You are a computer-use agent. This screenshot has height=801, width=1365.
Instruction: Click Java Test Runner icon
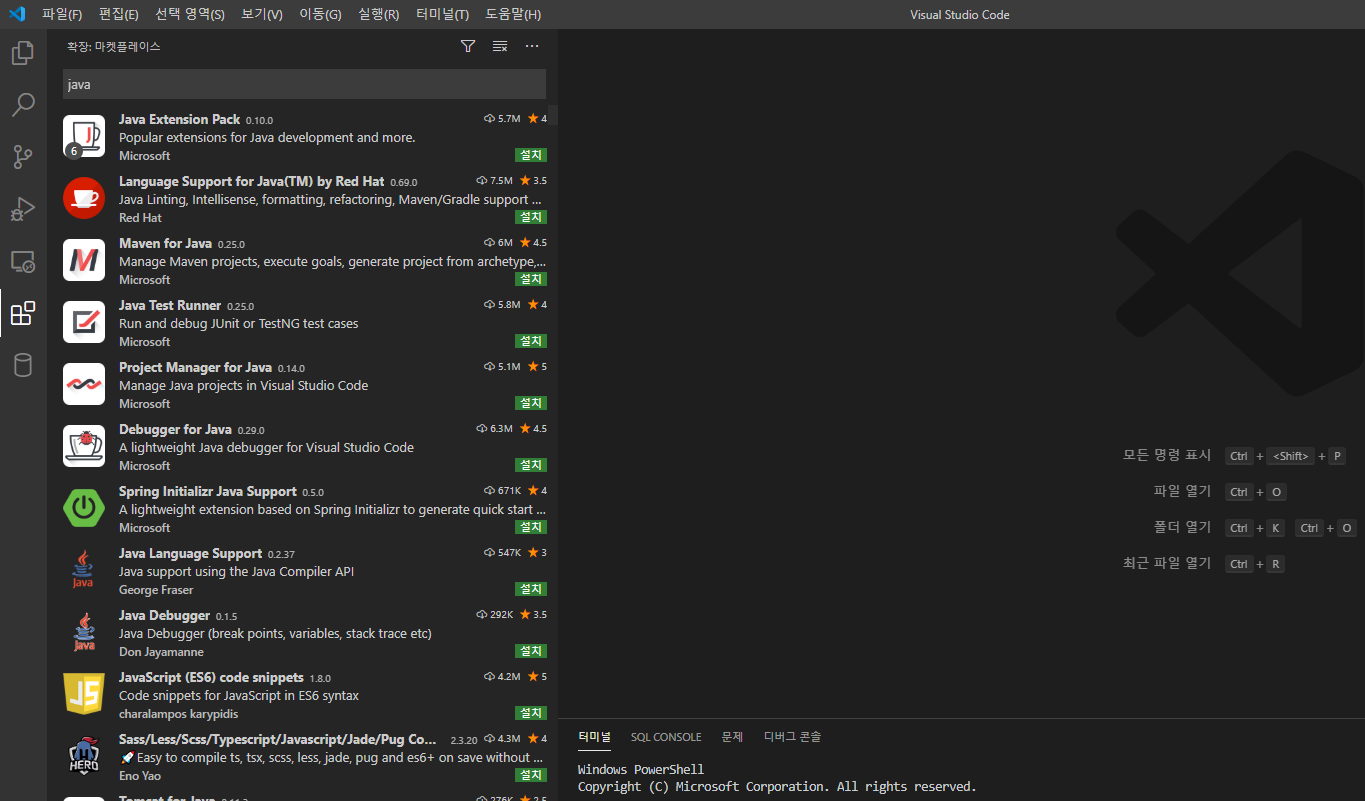pyautogui.click(x=84, y=322)
